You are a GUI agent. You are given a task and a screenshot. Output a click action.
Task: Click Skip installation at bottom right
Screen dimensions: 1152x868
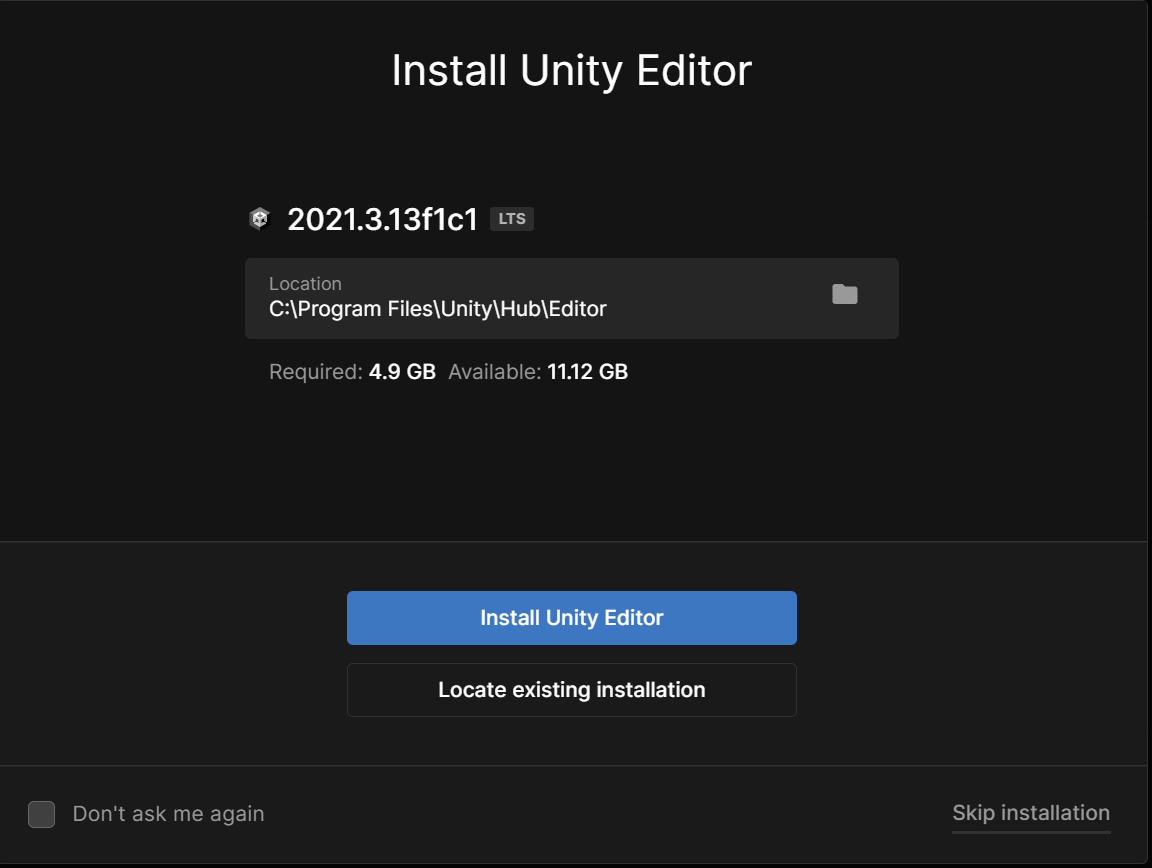pos(1031,813)
